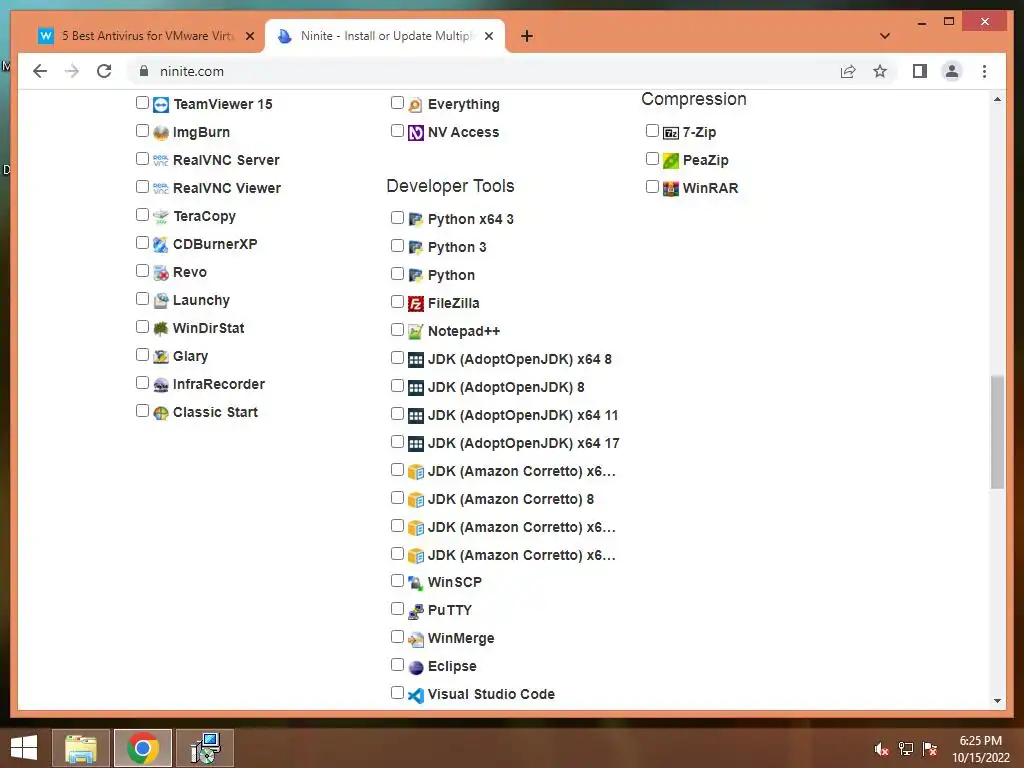Open File Explorer from the taskbar
Image resolution: width=1024 pixels, height=768 pixels.
click(x=81, y=748)
